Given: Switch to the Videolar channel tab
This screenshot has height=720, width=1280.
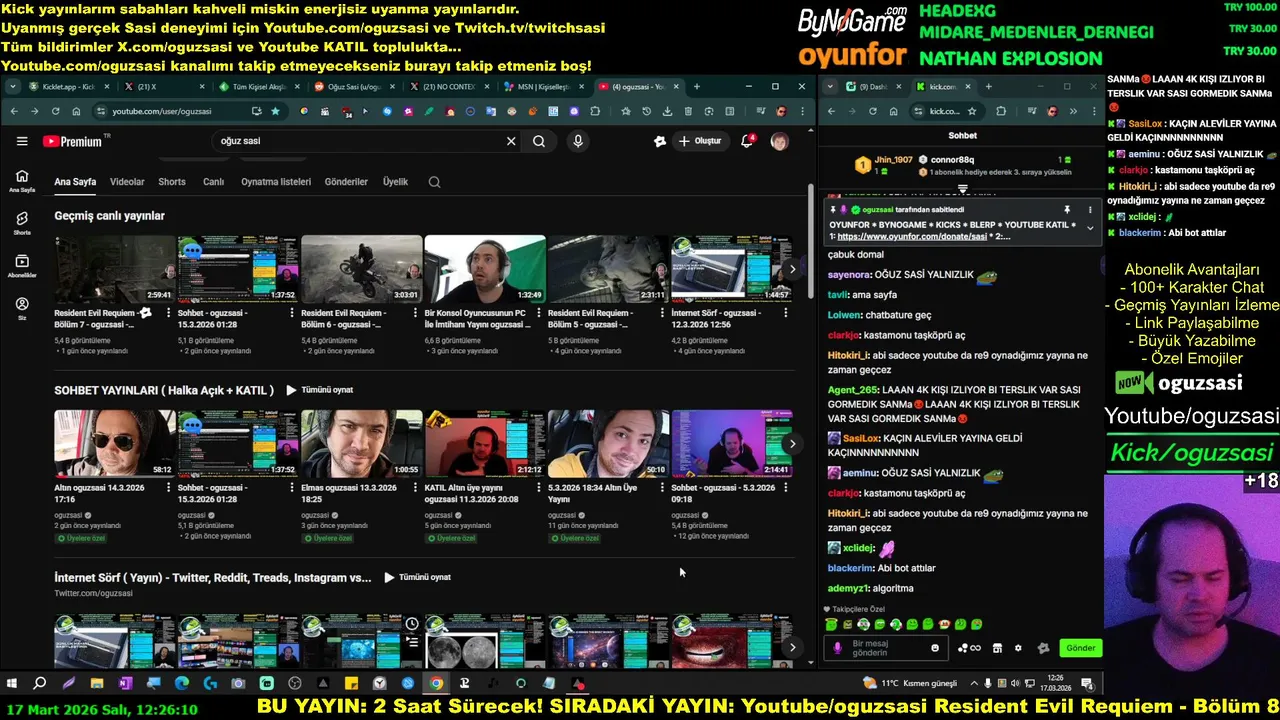Looking at the screenshot, I should tap(127, 182).
